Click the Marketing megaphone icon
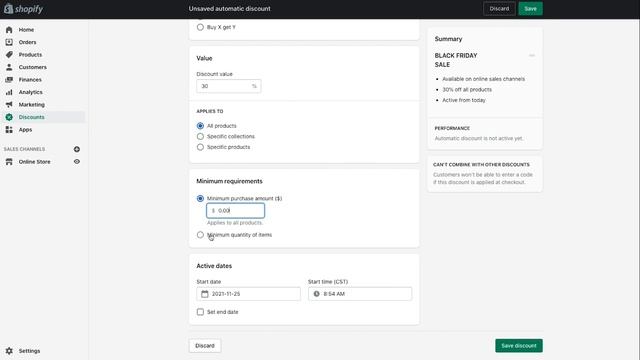The height and width of the screenshot is (360, 640). tap(9, 104)
